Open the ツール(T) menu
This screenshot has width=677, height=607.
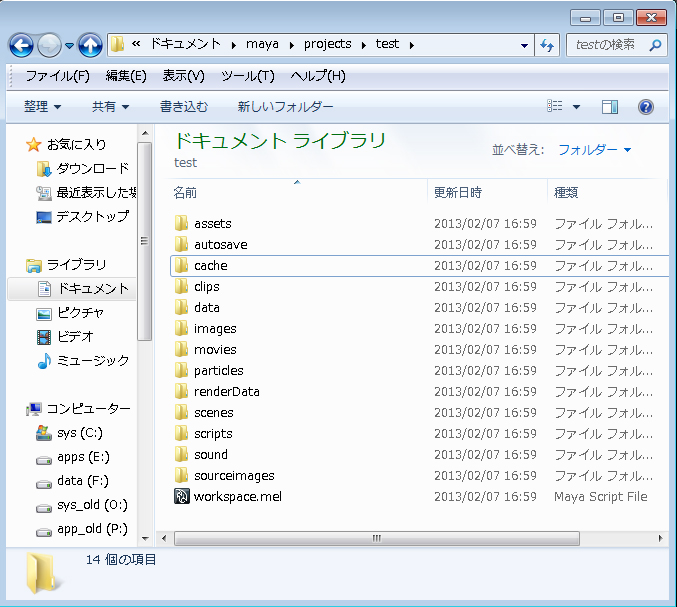pos(248,76)
